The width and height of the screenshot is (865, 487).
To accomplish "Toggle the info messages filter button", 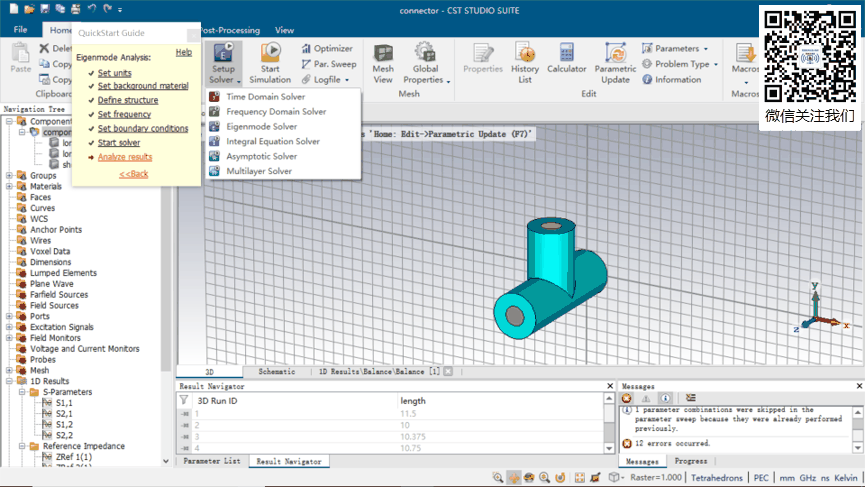I will pyautogui.click(x=665, y=398).
